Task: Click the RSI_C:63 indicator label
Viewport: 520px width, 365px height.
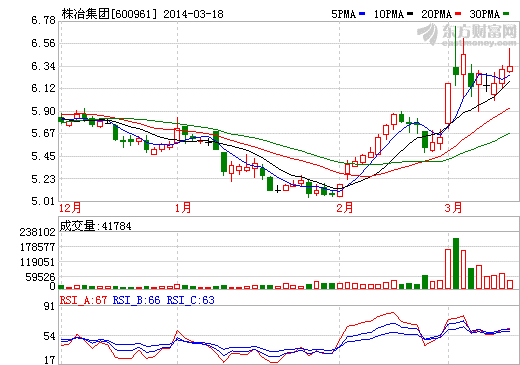Action: [190, 300]
